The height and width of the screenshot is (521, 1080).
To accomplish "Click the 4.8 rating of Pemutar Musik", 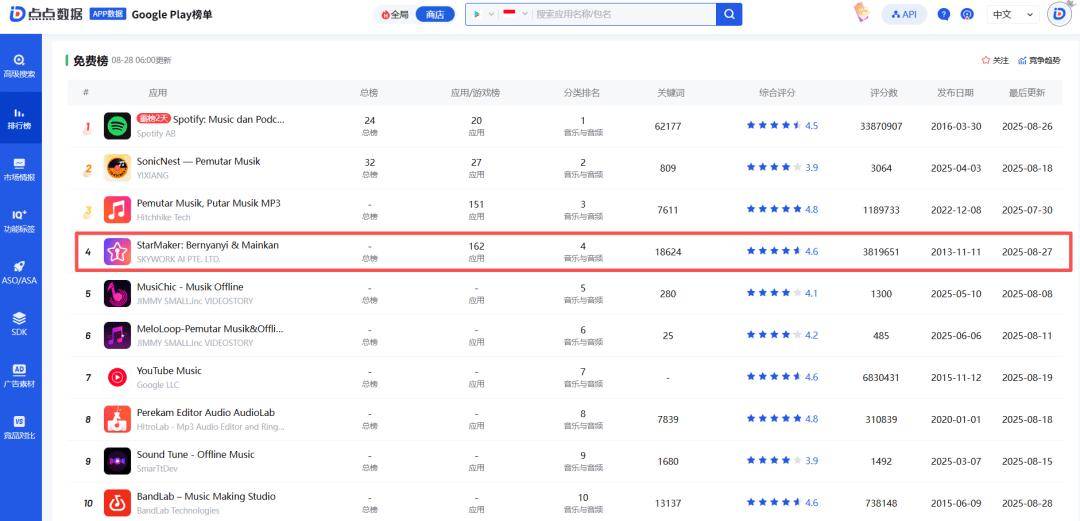I will point(811,210).
